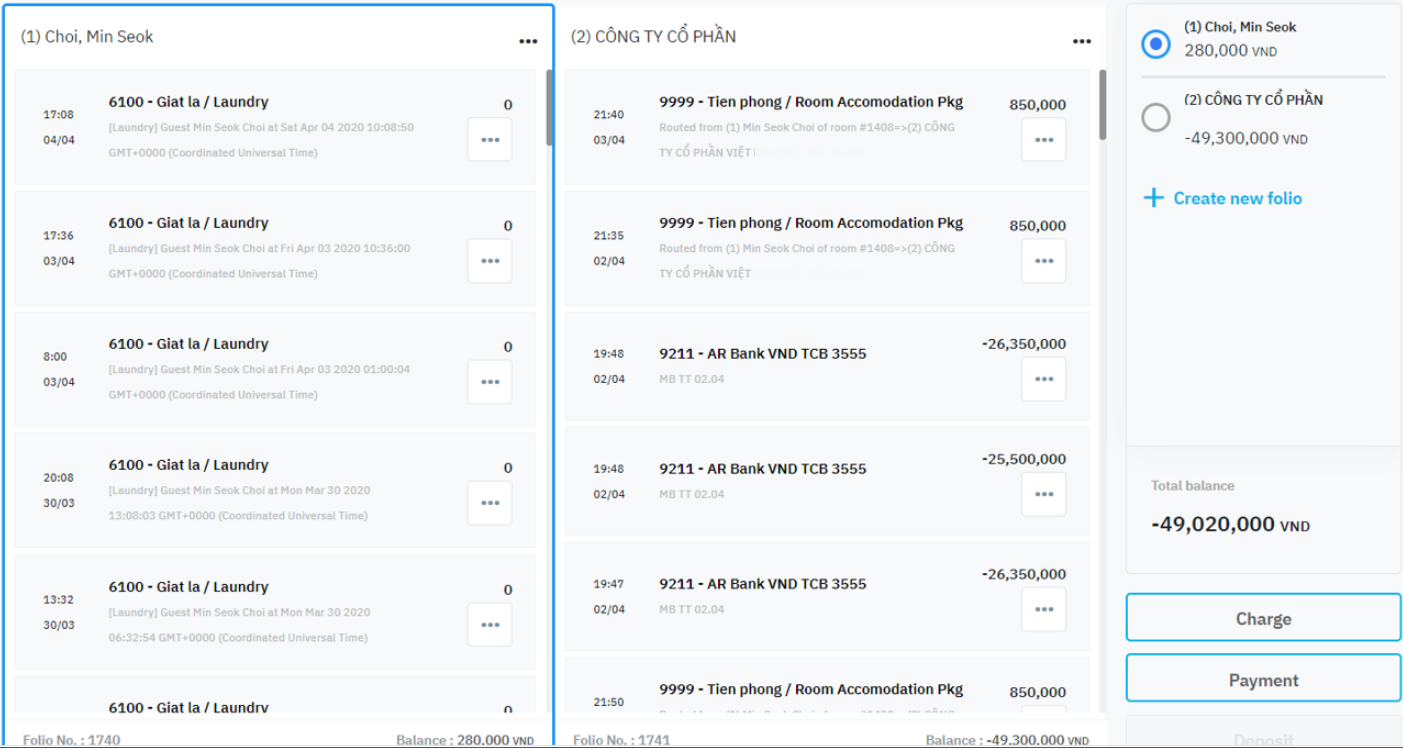Open options menu for CÔNG TY CỔ PHẦN folio
This screenshot has width=1403, height=748.
[1081, 42]
